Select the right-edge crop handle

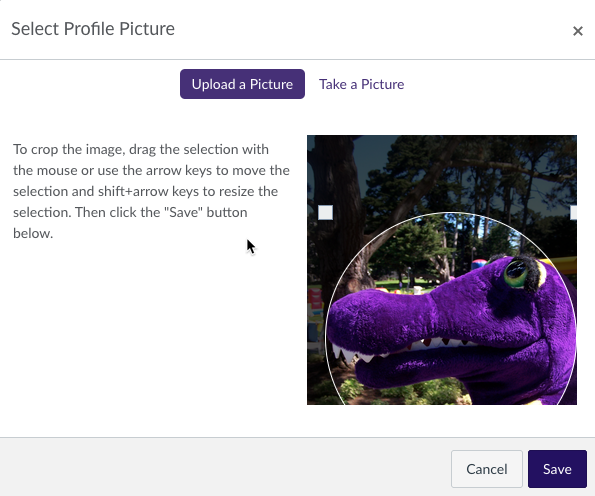(x=573, y=213)
